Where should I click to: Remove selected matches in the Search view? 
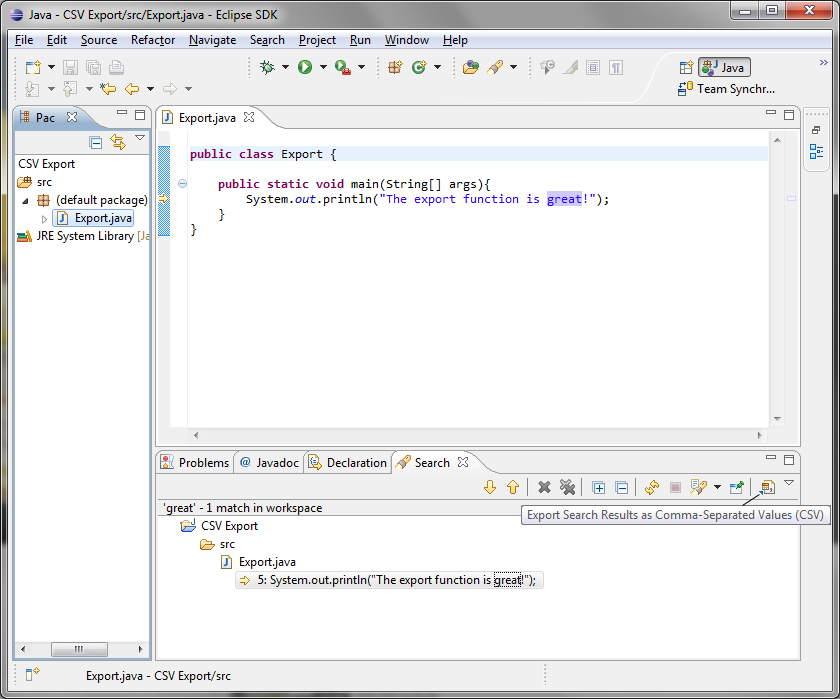pos(544,487)
